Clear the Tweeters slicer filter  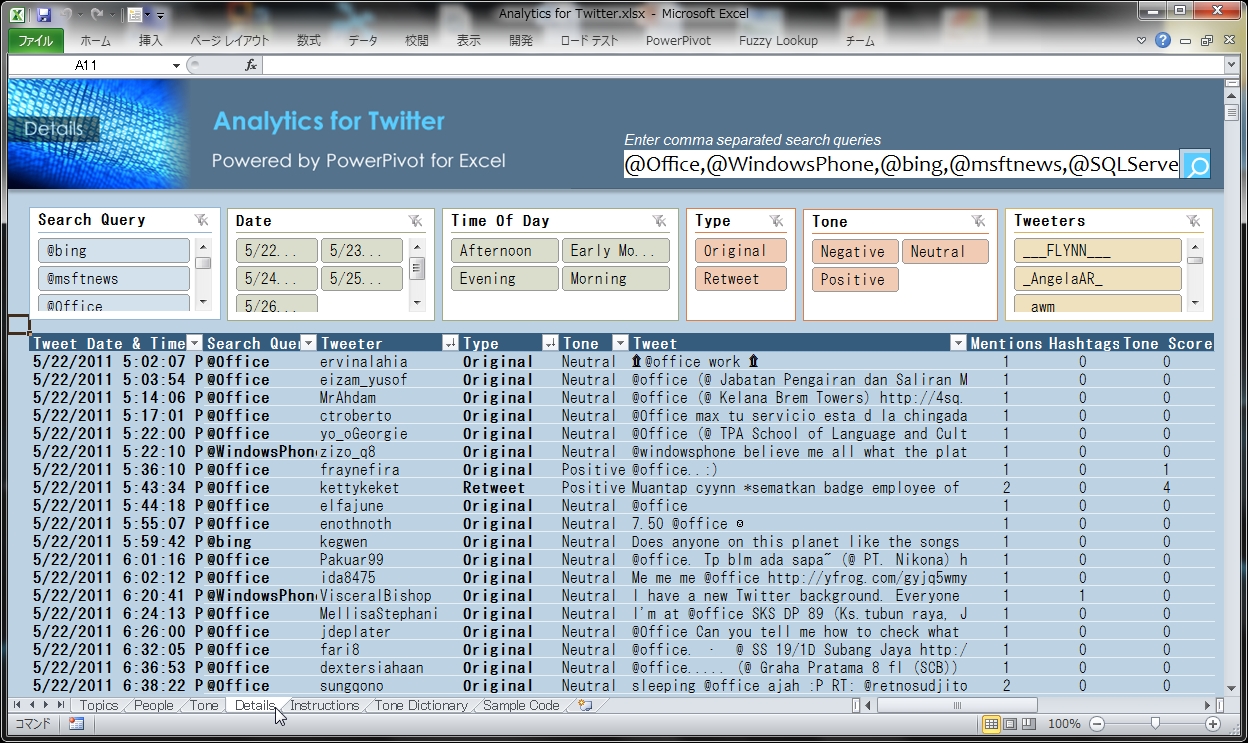point(1194,220)
